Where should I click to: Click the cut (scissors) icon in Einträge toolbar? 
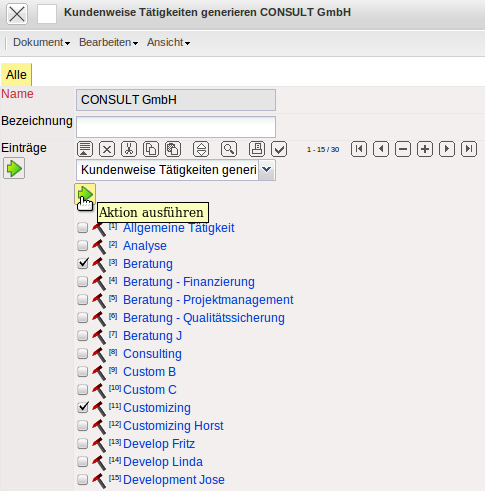[129, 149]
